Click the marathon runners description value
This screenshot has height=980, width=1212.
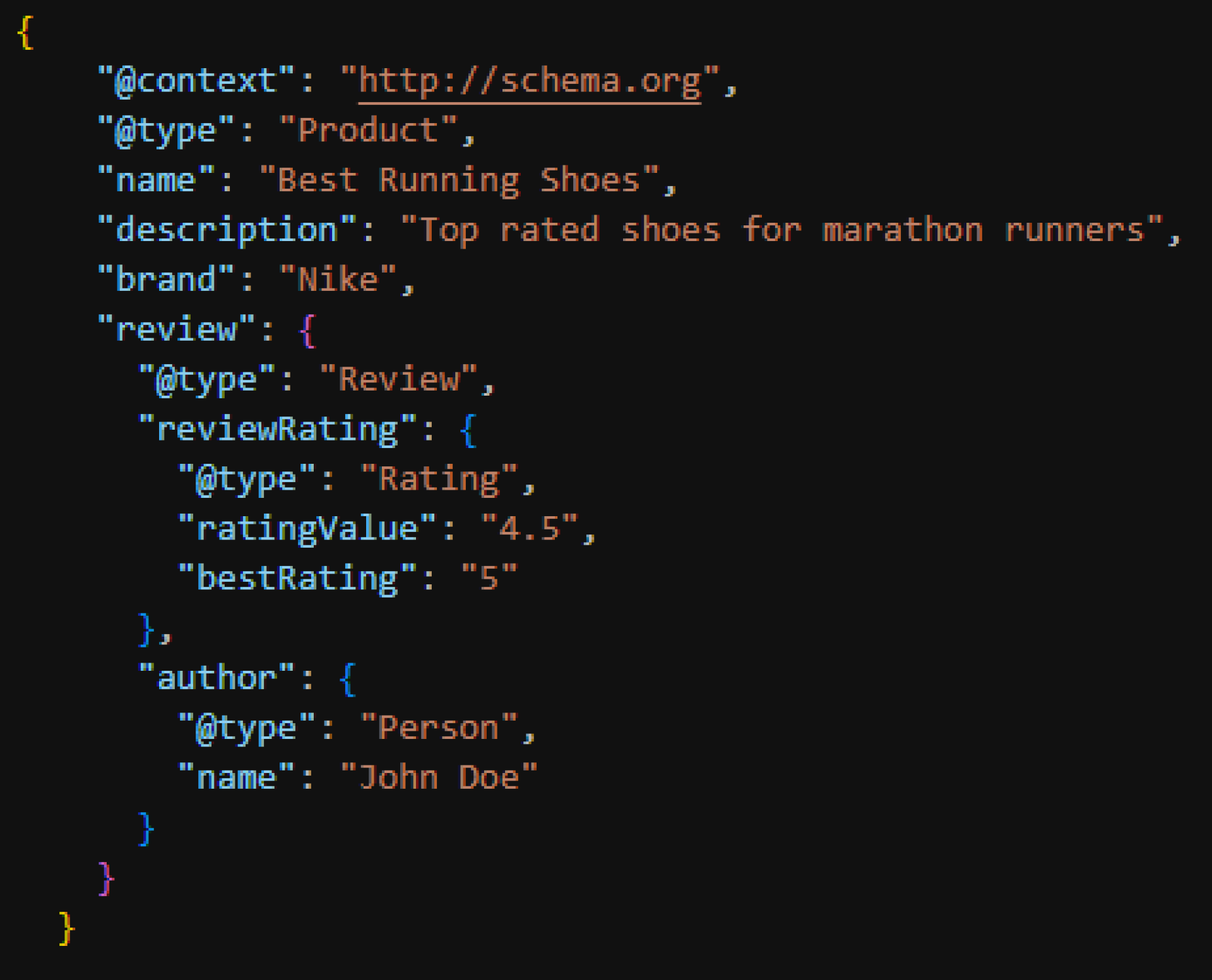pyautogui.click(x=781, y=231)
